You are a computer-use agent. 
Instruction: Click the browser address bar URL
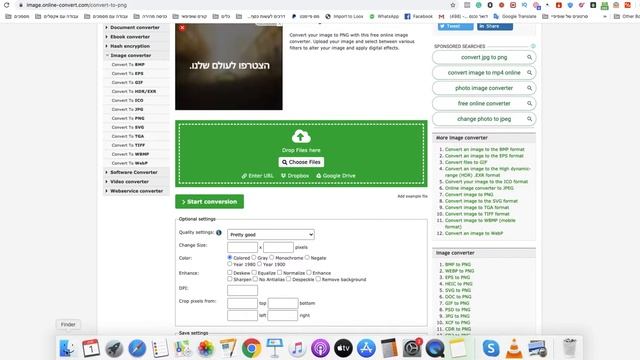coord(77,5)
